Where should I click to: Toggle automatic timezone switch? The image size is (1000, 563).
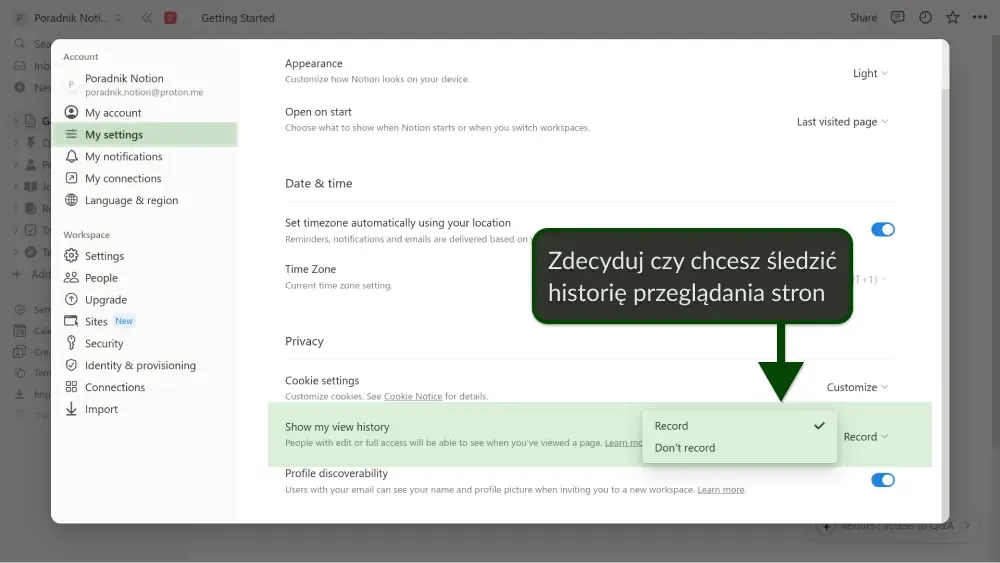click(x=883, y=230)
